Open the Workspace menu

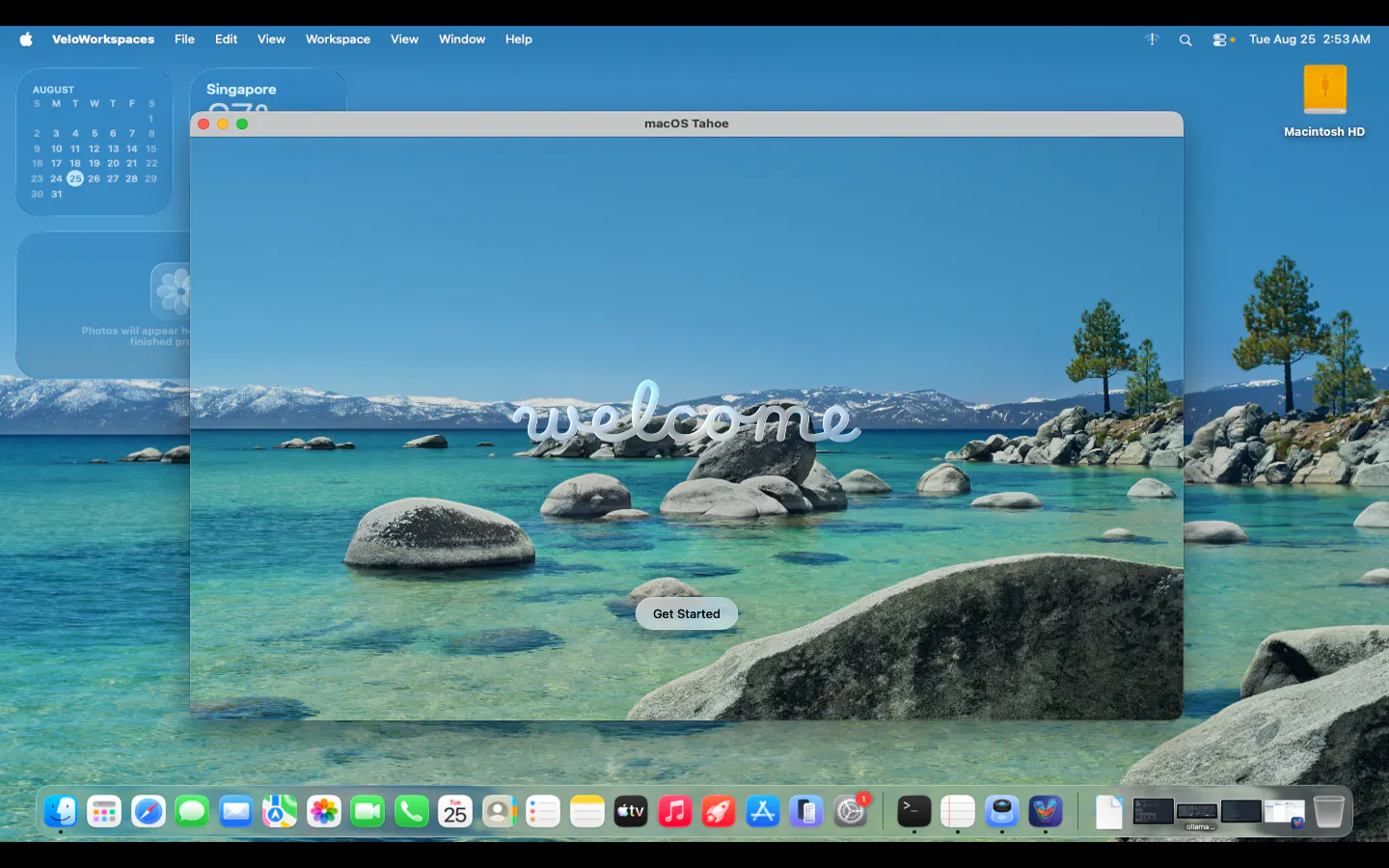click(x=338, y=40)
